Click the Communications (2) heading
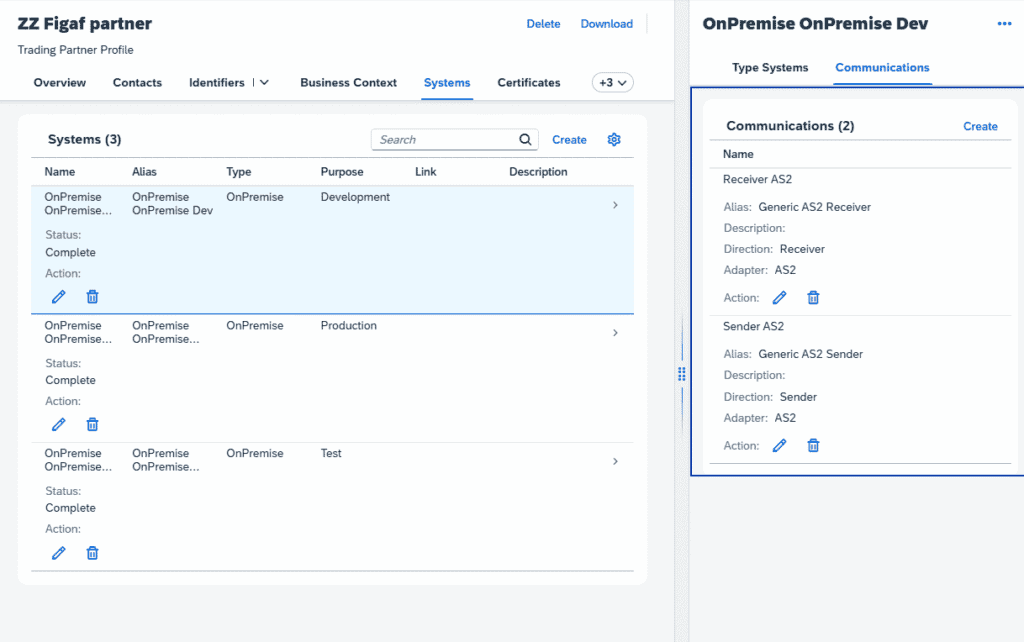 790,126
